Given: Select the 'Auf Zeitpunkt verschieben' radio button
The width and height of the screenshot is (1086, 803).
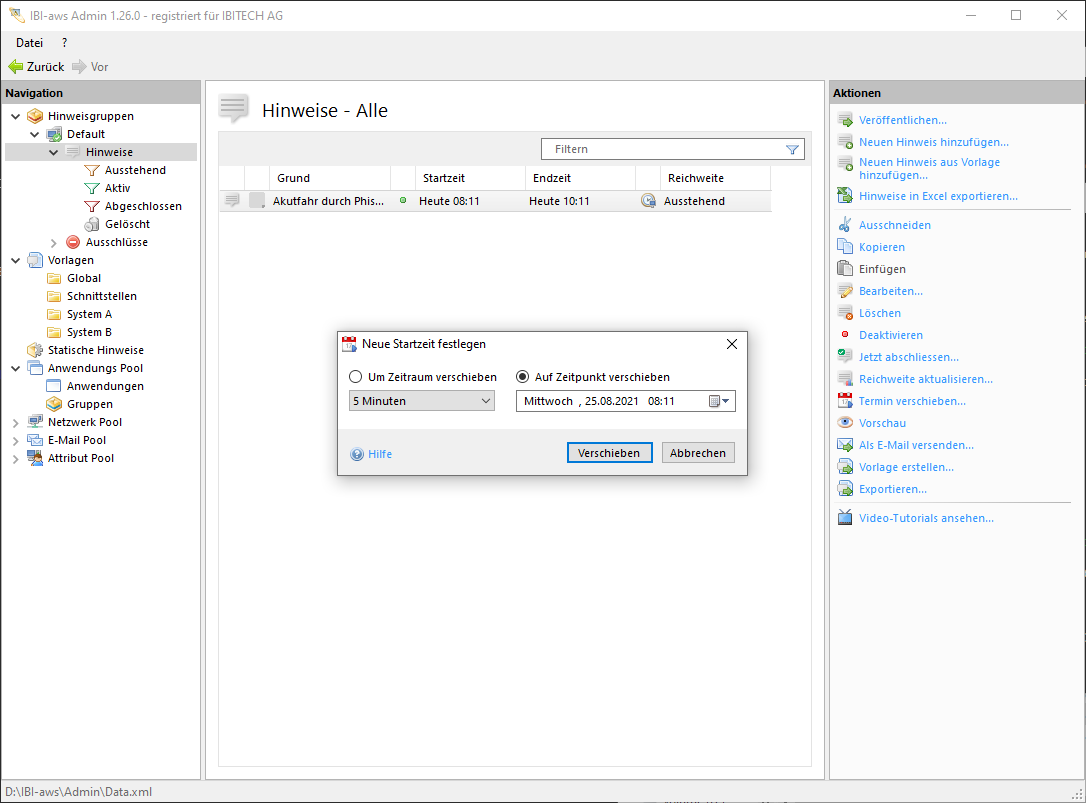Looking at the screenshot, I should point(522,377).
